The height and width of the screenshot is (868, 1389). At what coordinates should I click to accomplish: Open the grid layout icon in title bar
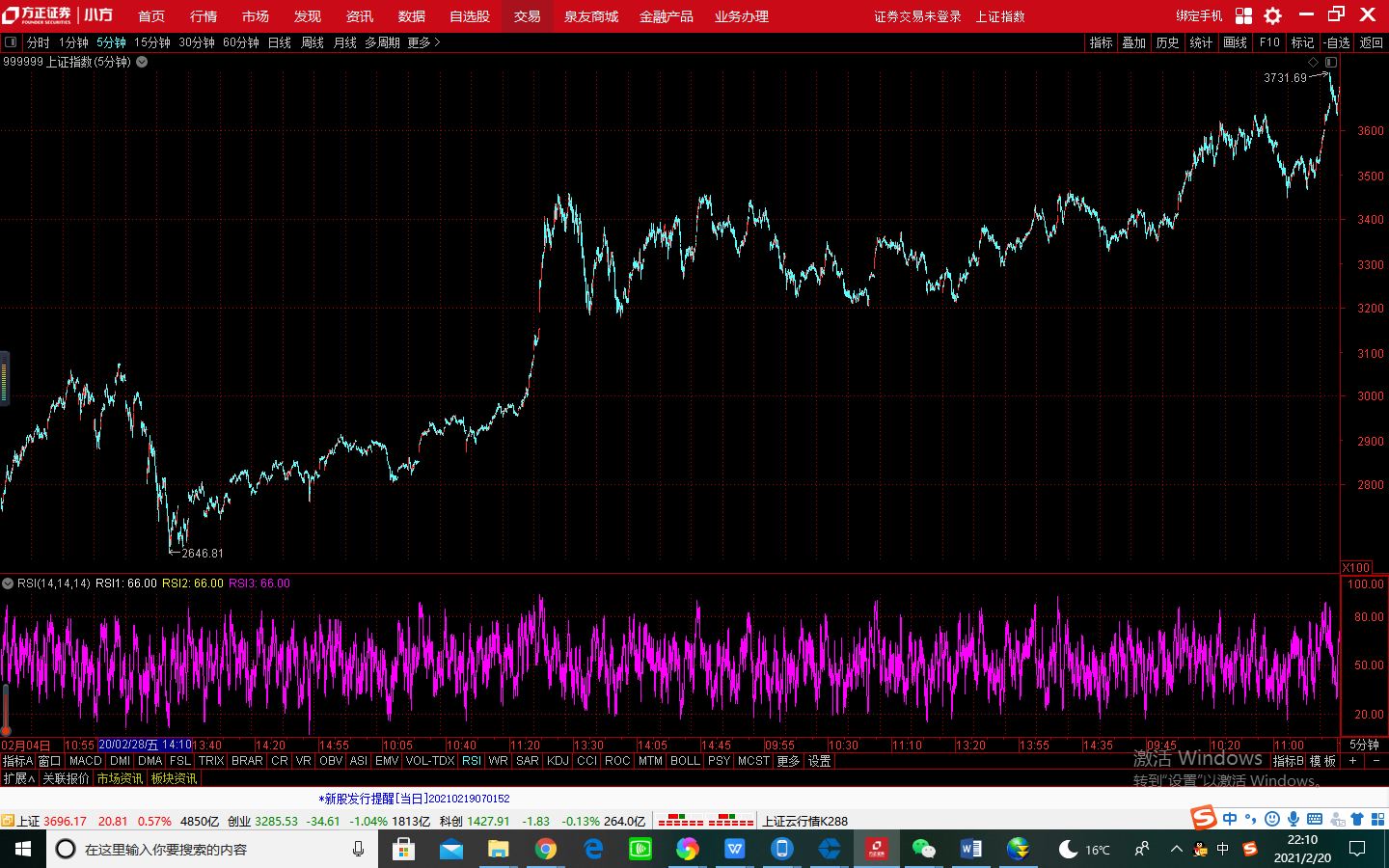click(1244, 15)
